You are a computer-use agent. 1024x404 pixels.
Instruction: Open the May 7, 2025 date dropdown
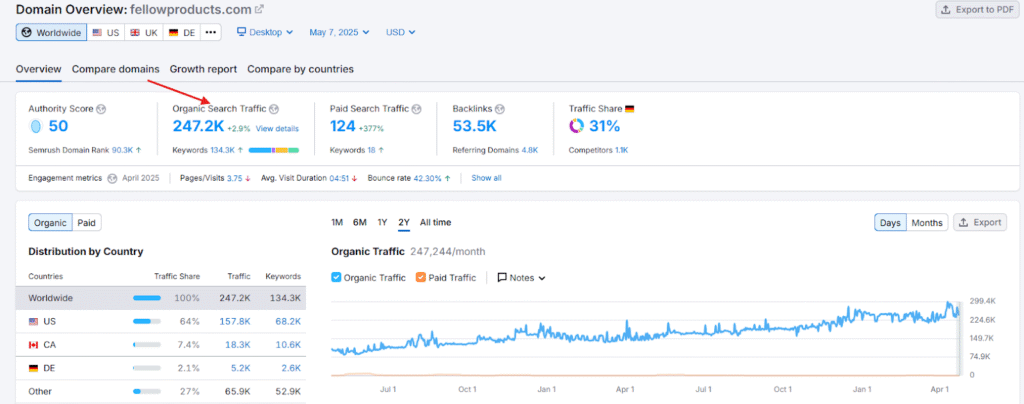[340, 32]
